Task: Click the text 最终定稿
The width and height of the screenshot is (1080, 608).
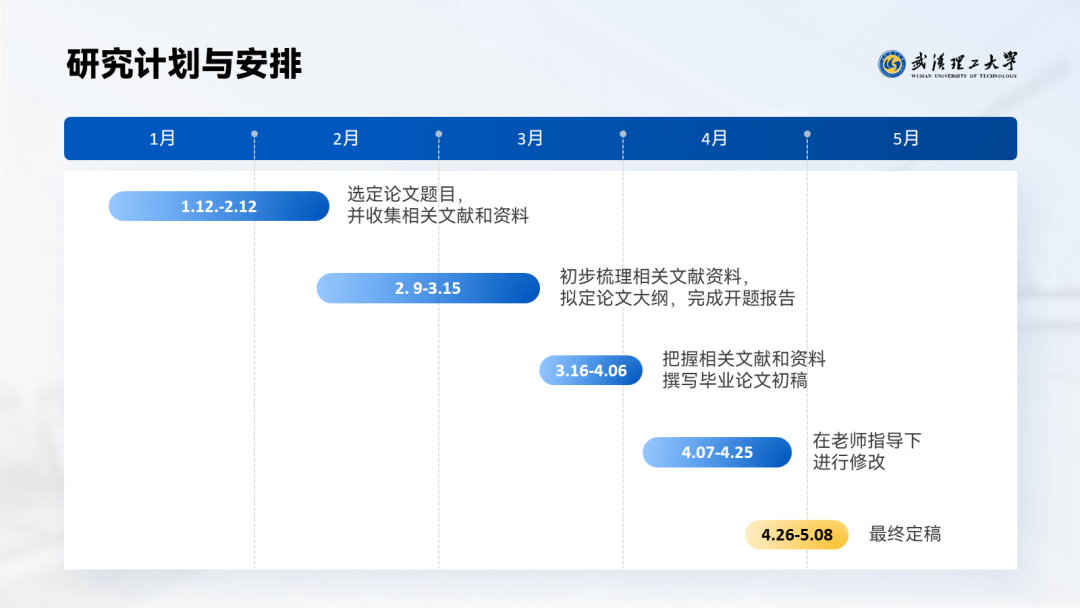Action: pos(905,534)
